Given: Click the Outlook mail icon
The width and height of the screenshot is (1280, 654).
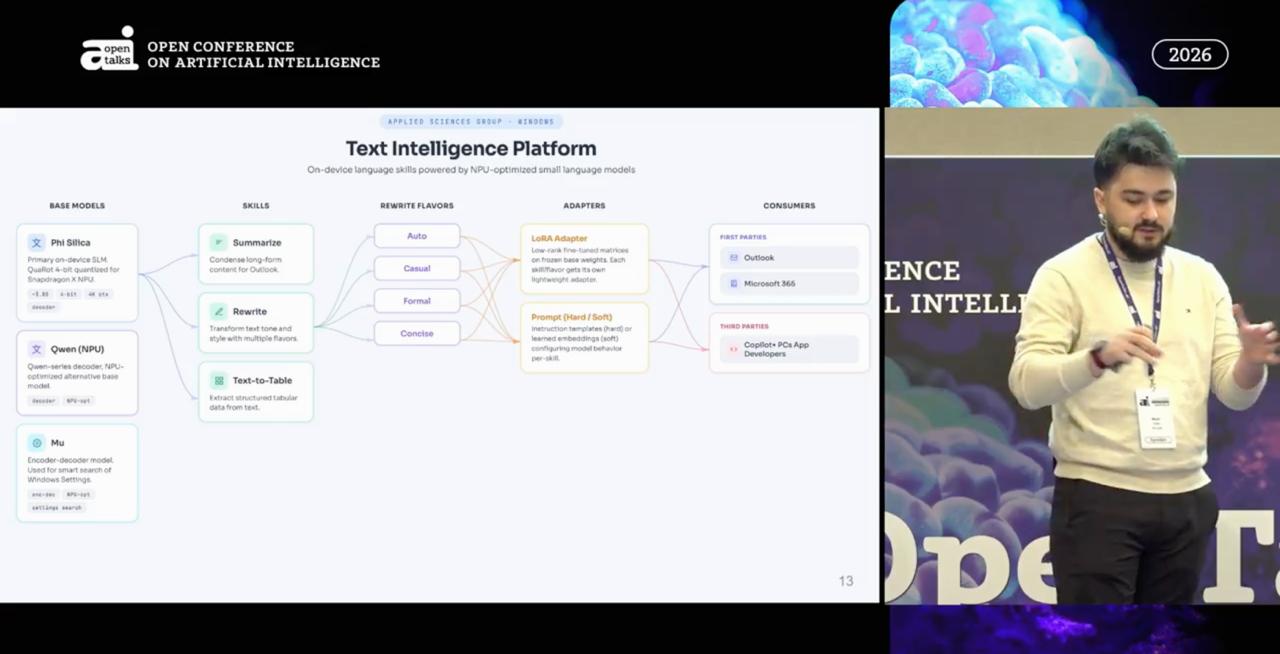Looking at the screenshot, I should 734,258.
